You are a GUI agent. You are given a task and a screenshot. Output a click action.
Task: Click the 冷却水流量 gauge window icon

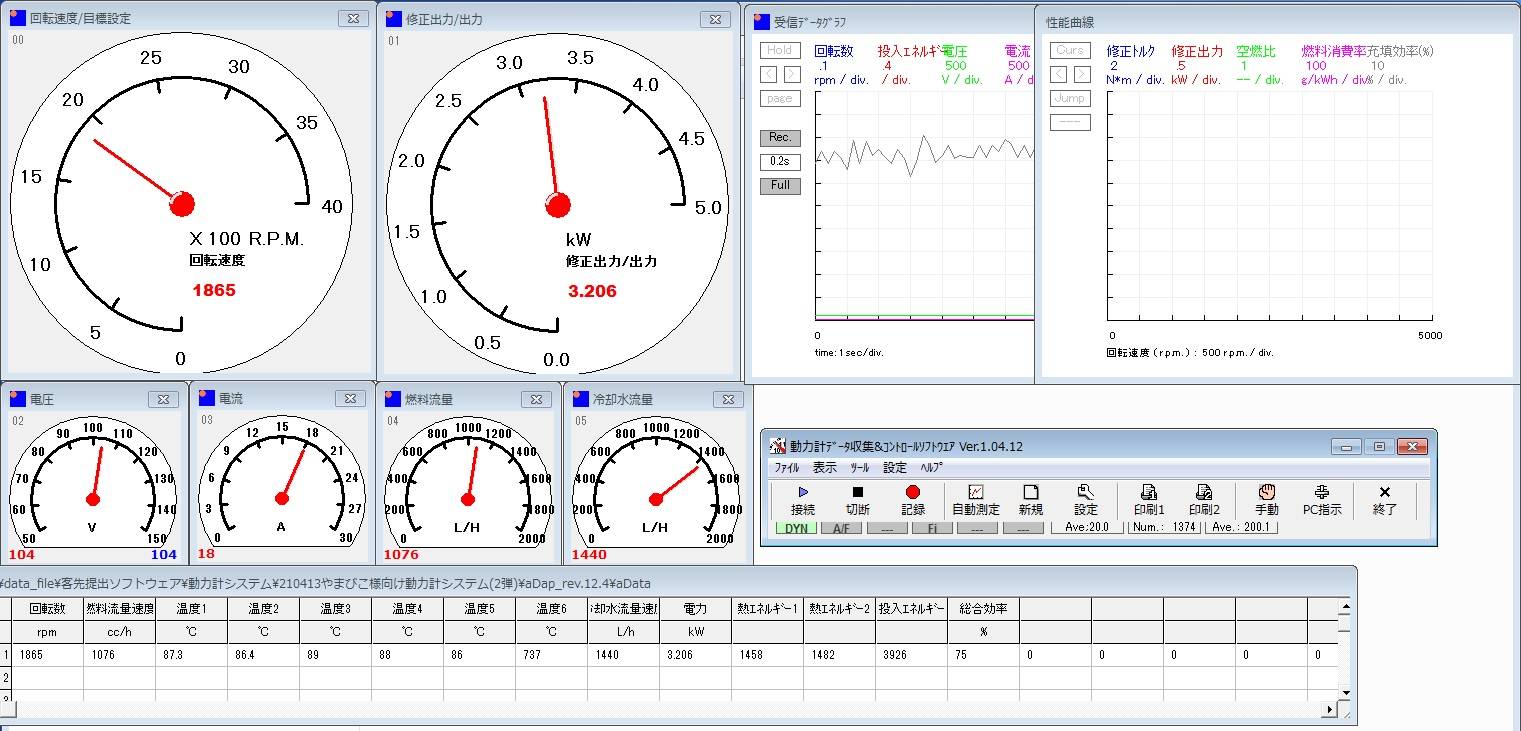[x=580, y=398]
